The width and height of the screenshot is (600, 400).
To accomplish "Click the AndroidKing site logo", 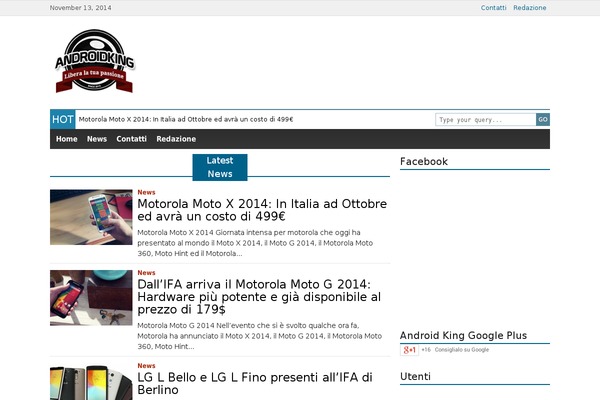I will coord(95,61).
